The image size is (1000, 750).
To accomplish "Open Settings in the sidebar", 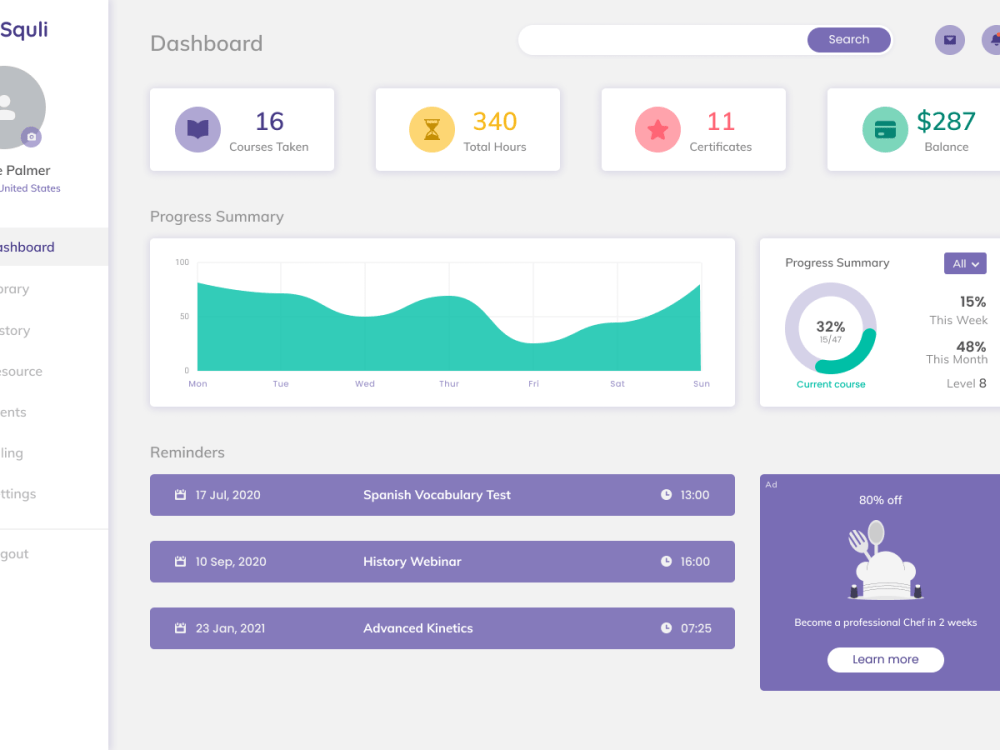I will coord(18,494).
